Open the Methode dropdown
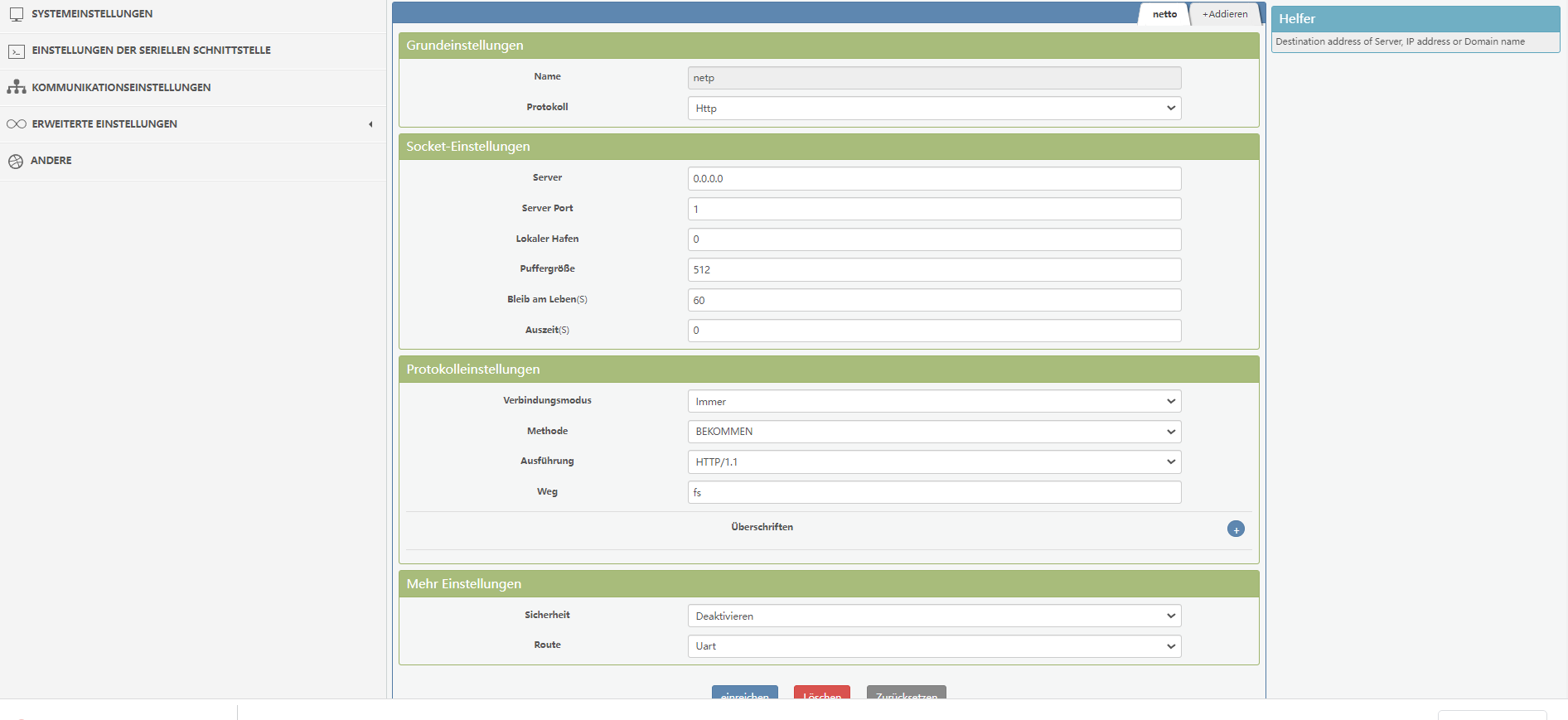Screen dimensions: 1568x720 pos(934,432)
